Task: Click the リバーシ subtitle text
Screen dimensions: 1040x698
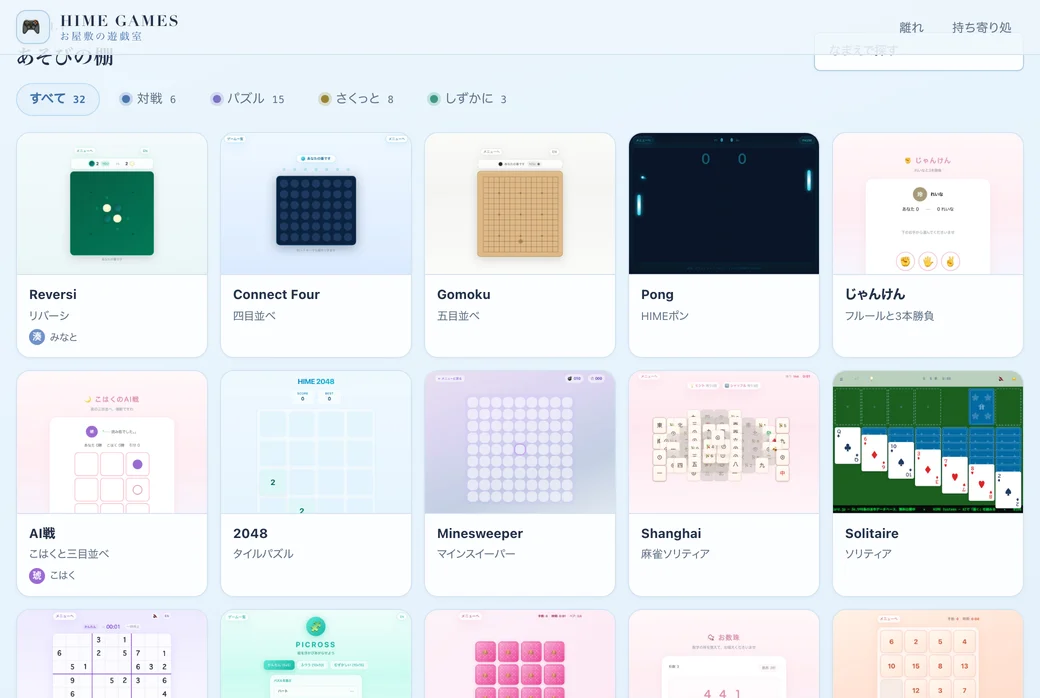Action: pos(49,316)
